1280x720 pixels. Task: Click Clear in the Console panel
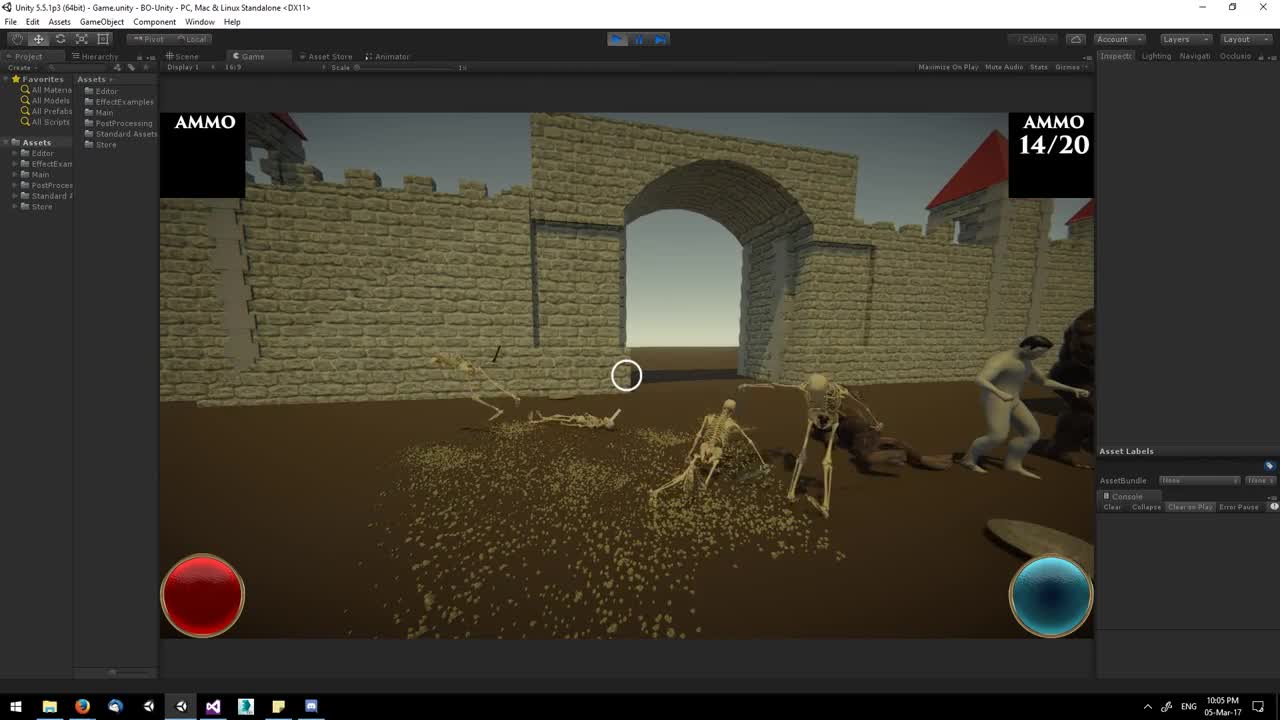tap(1111, 507)
